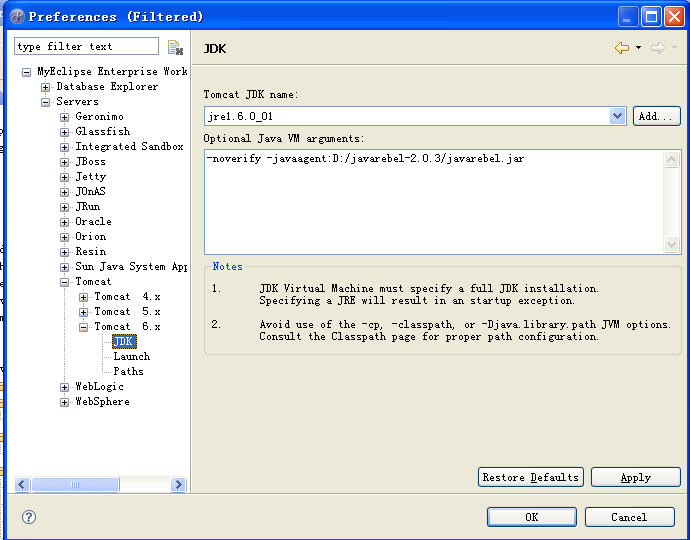The width and height of the screenshot is (690, 540).
Task: Expand the JBoss server node
Action: [64, 162]
